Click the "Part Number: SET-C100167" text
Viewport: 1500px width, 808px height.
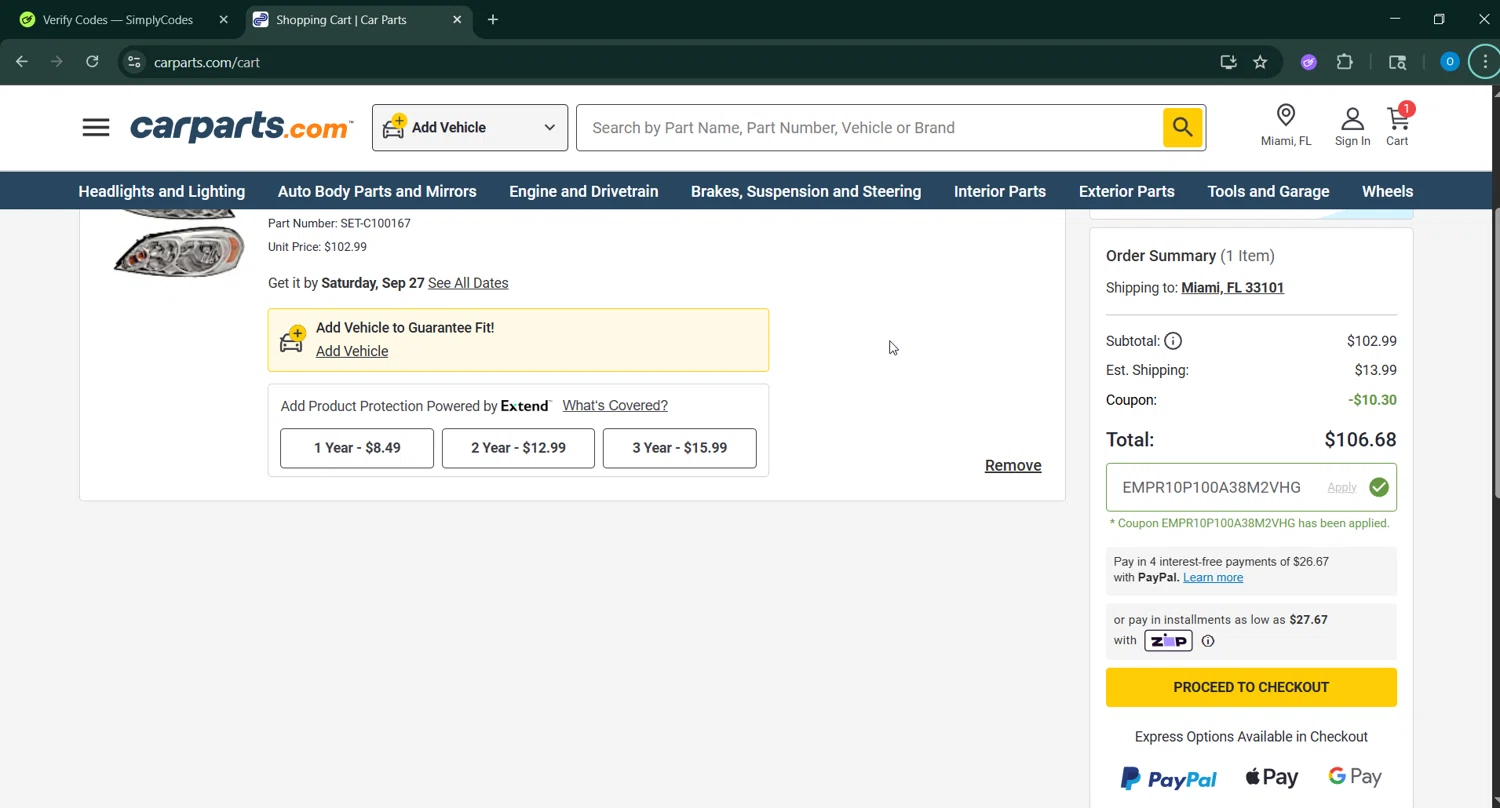(339, 223)
